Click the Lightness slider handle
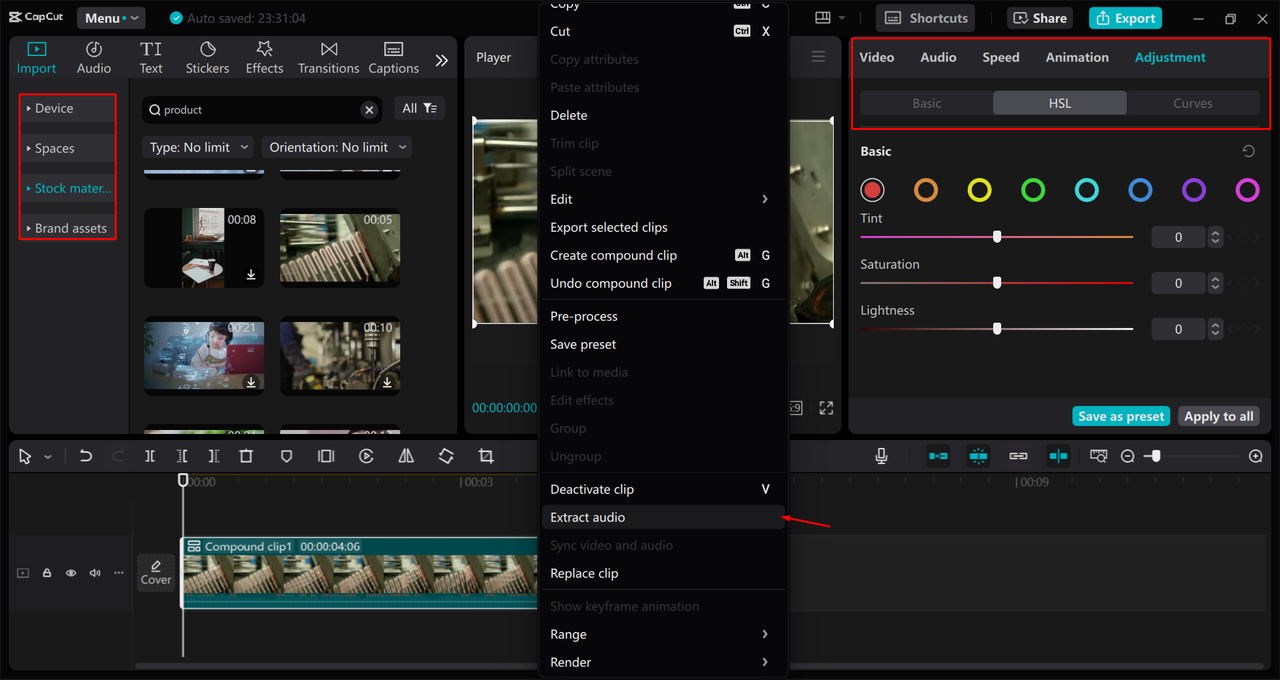Viewport: 1280px width, 680px height. pos(997,329)
